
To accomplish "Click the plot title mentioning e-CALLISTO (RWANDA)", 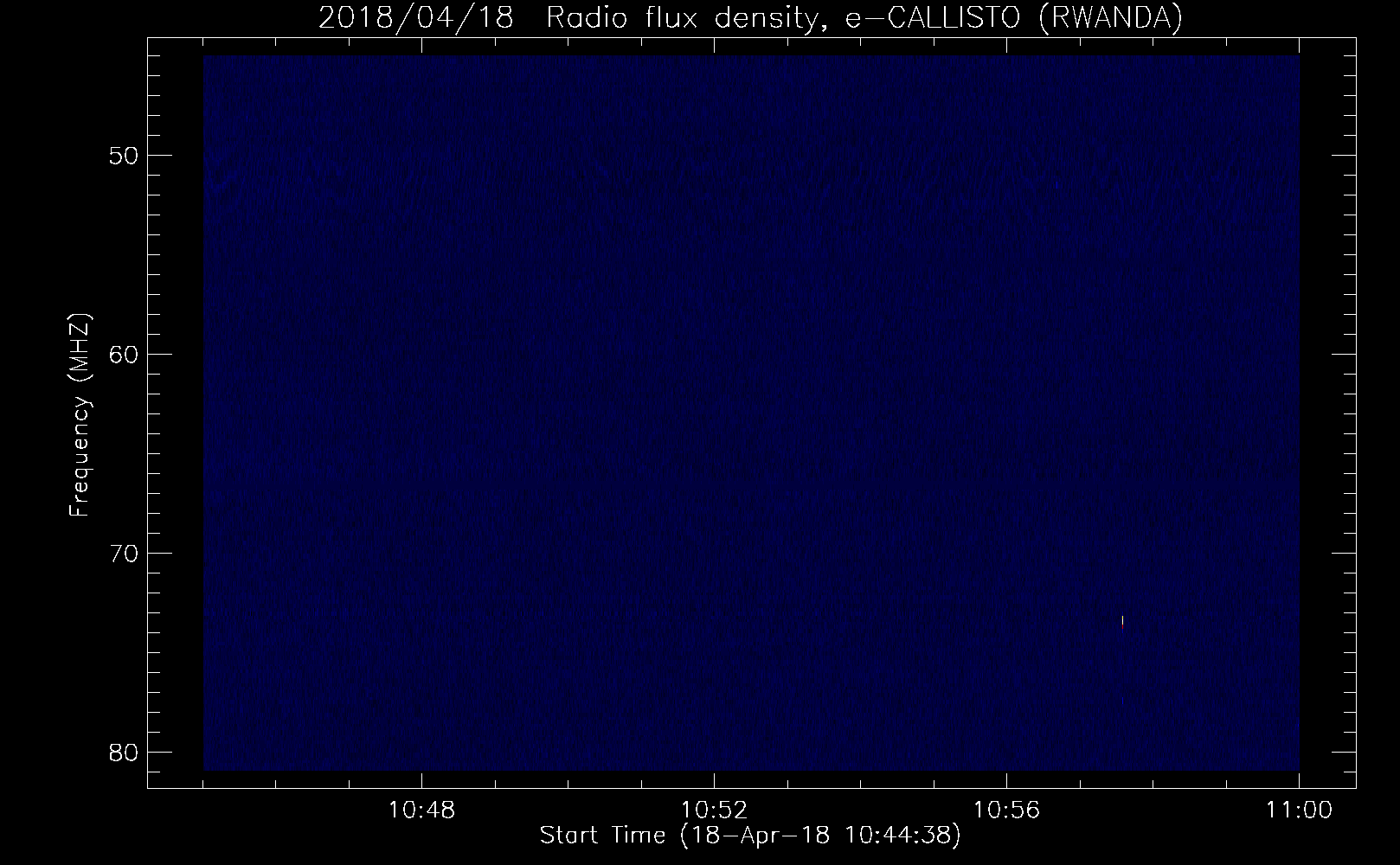I will pyautogui.click(x=750, y=17).
